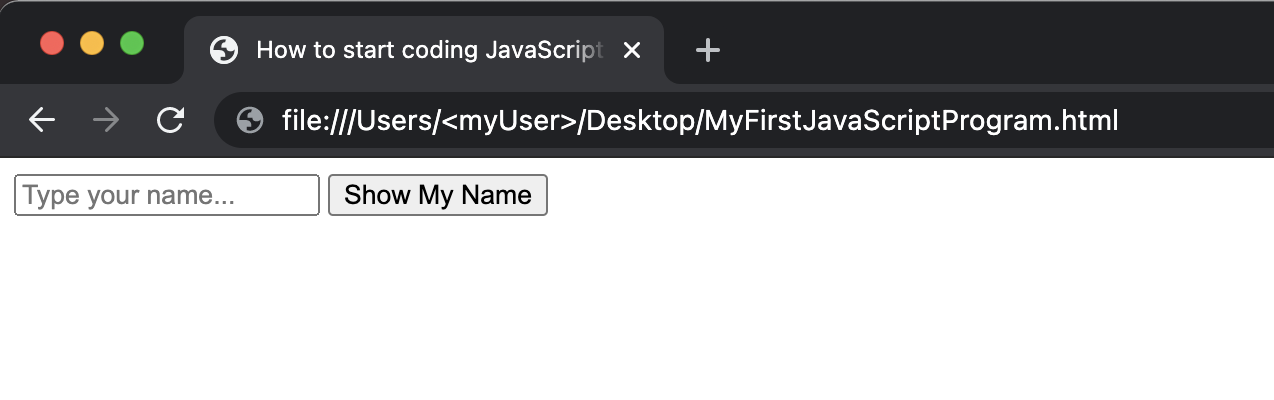Viewport: 1274px width, 400px height.
Task: Click the "file:///" prefix in the address bar
Action: 318,121
